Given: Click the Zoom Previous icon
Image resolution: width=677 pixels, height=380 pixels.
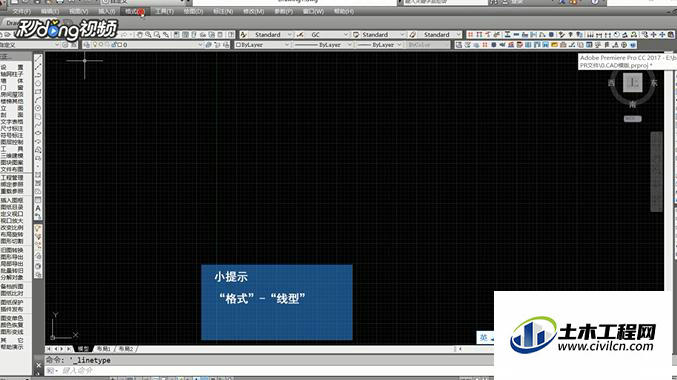Looking at the screenshot, I should click(x=165, y=35).
